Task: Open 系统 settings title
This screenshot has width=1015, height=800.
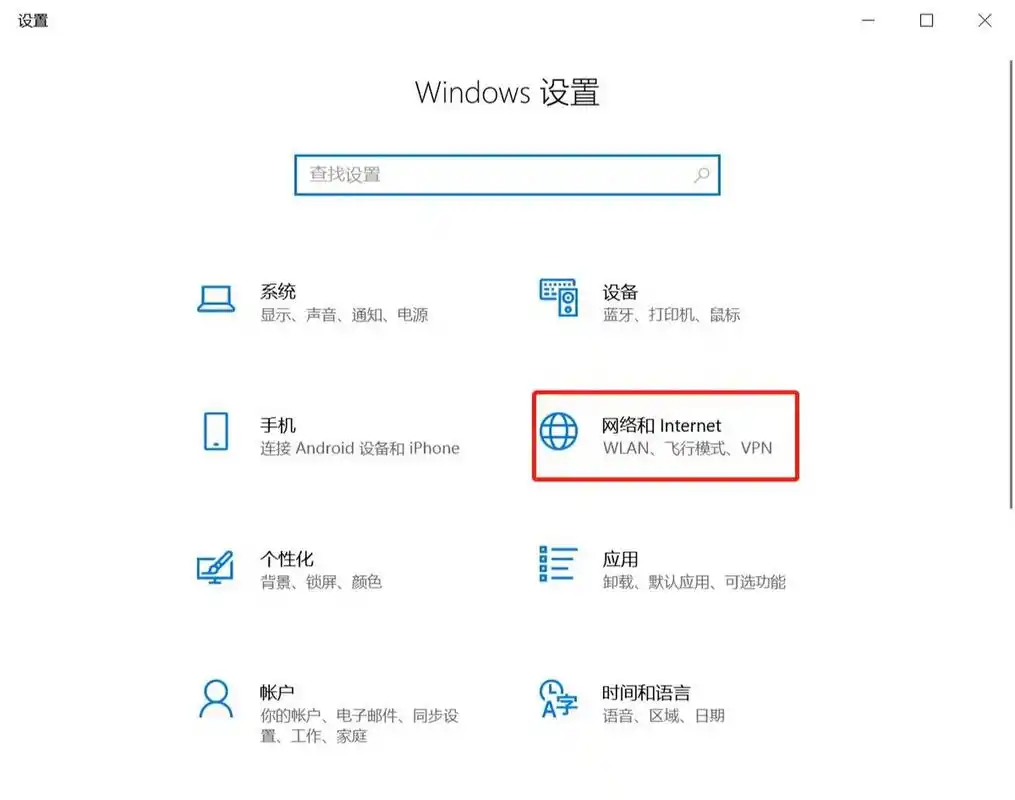Action: tap(278, 291)
